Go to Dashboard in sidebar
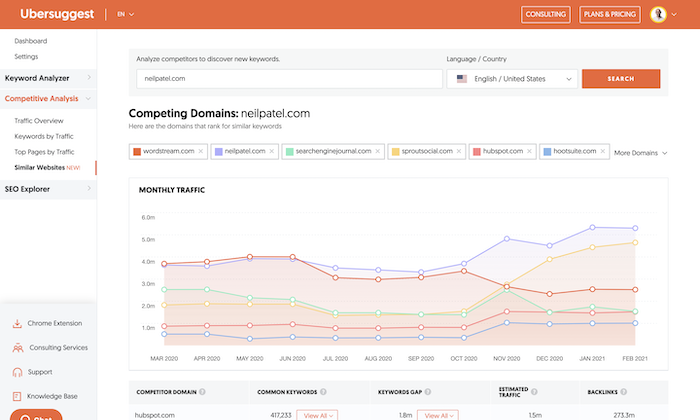Viewport: 700px width, 420px height. pyautogui.click(x=30, y=41)
